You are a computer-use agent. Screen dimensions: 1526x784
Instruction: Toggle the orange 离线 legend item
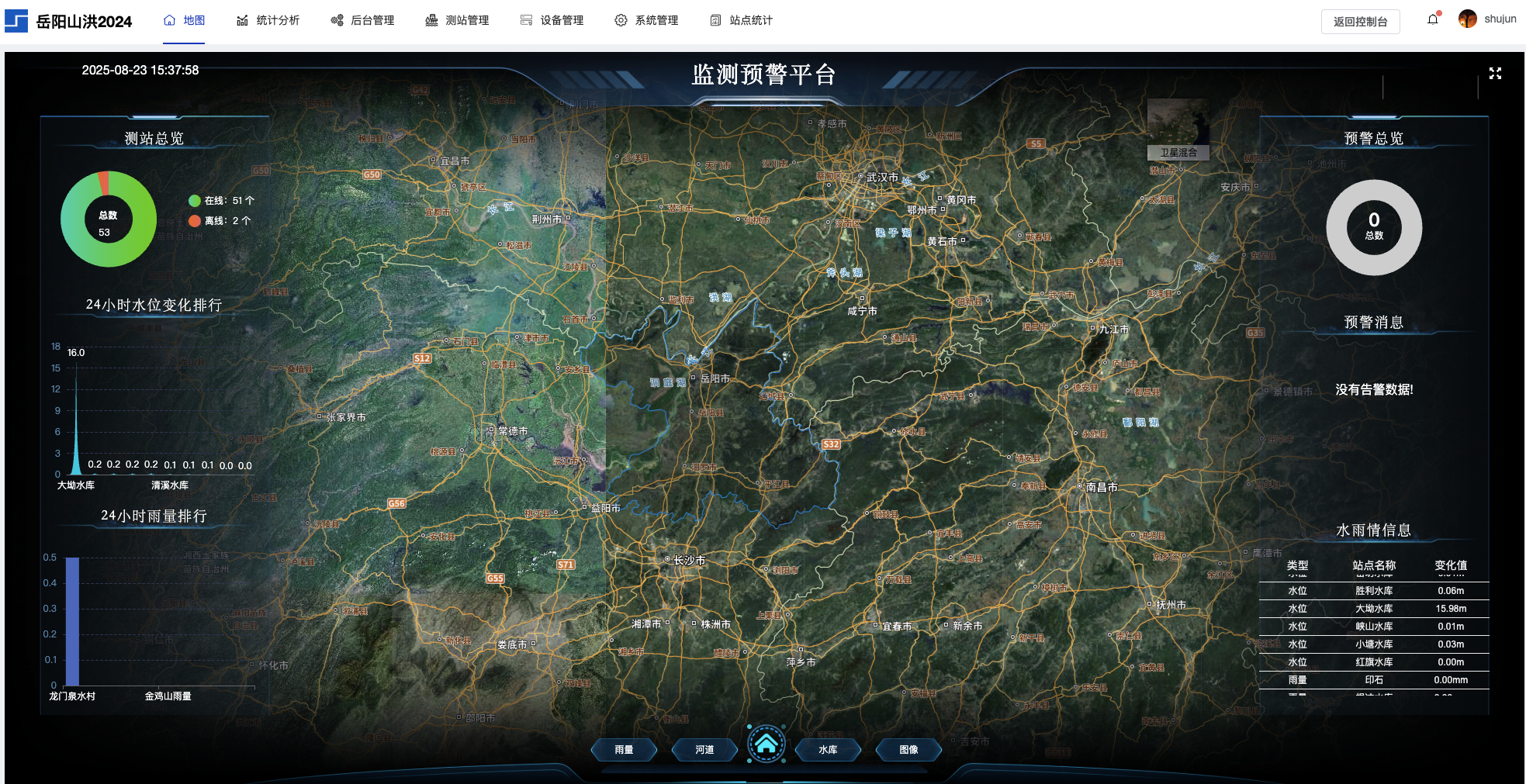[x=220, y=221]
